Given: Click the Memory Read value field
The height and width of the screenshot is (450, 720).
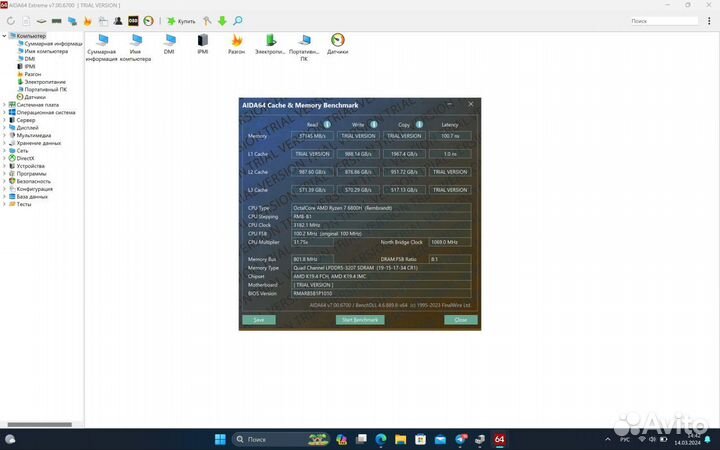Looking at the screenshot, I should coord(312,136).
